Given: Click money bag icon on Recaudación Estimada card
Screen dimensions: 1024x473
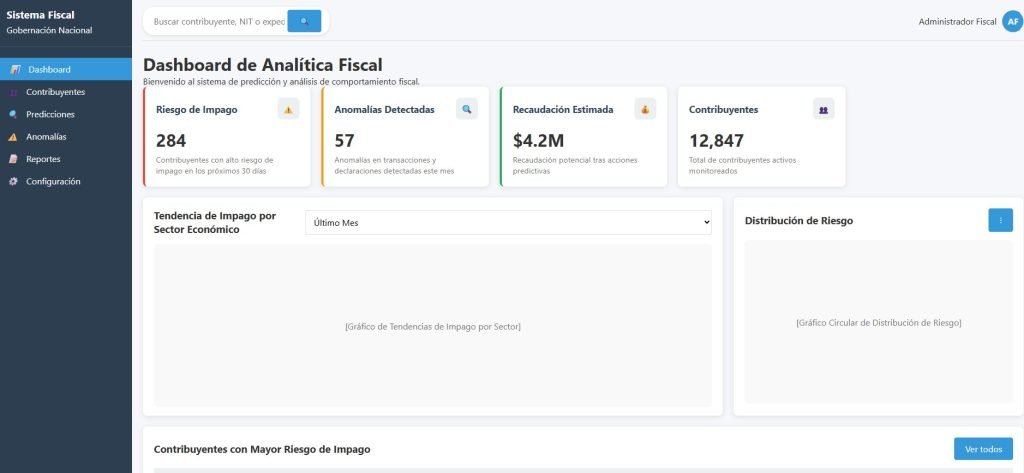Looking at the screenshot, I should [645, 110].
